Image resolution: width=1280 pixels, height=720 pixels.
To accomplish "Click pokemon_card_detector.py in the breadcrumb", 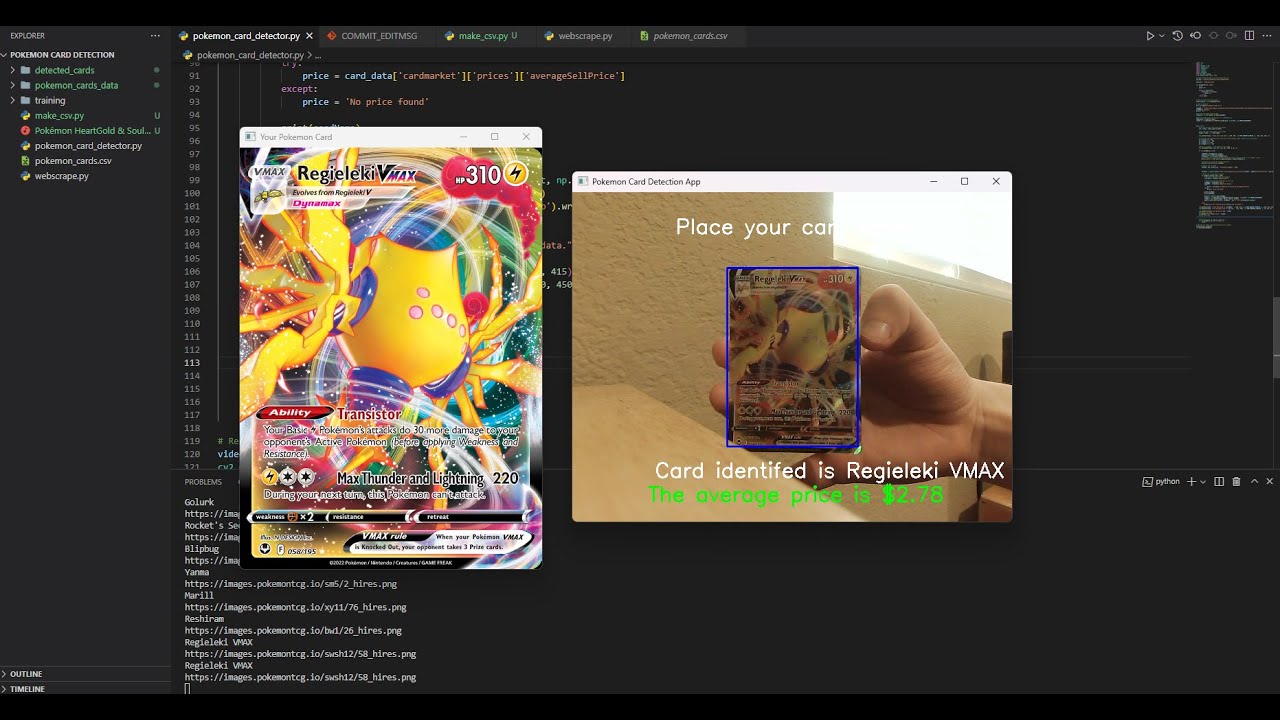I will pyautogui.click(x=250, y=55).
